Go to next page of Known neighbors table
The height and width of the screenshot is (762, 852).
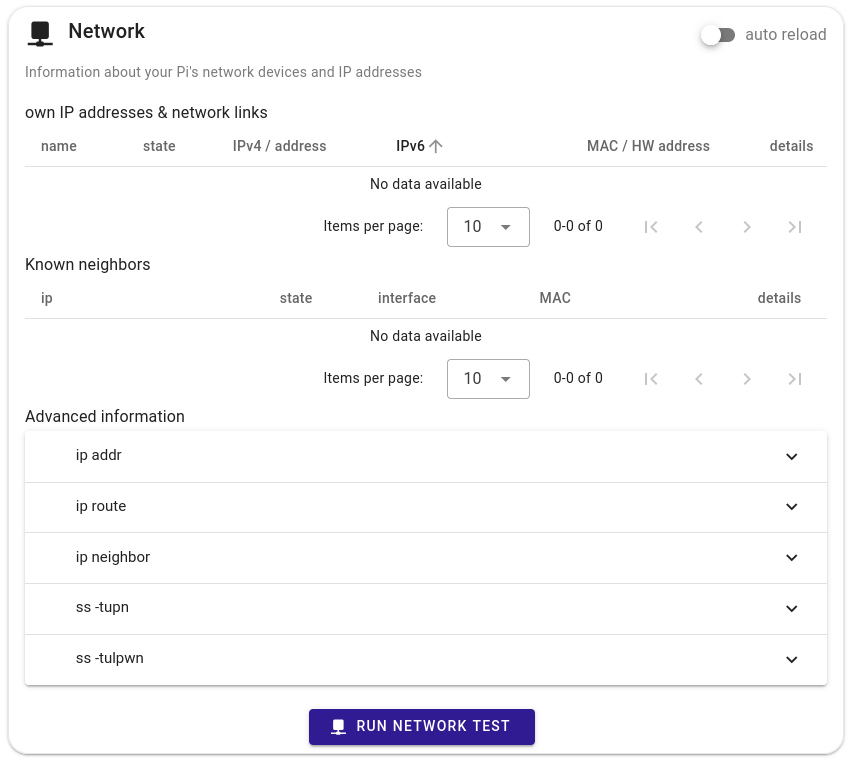click(x=747, y=379)
